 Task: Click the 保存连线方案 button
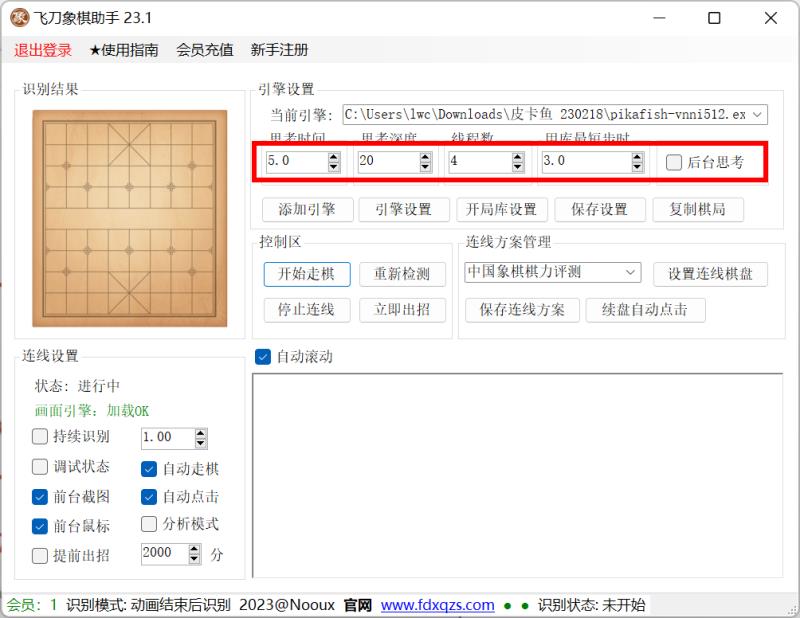(x=522, y=310)
